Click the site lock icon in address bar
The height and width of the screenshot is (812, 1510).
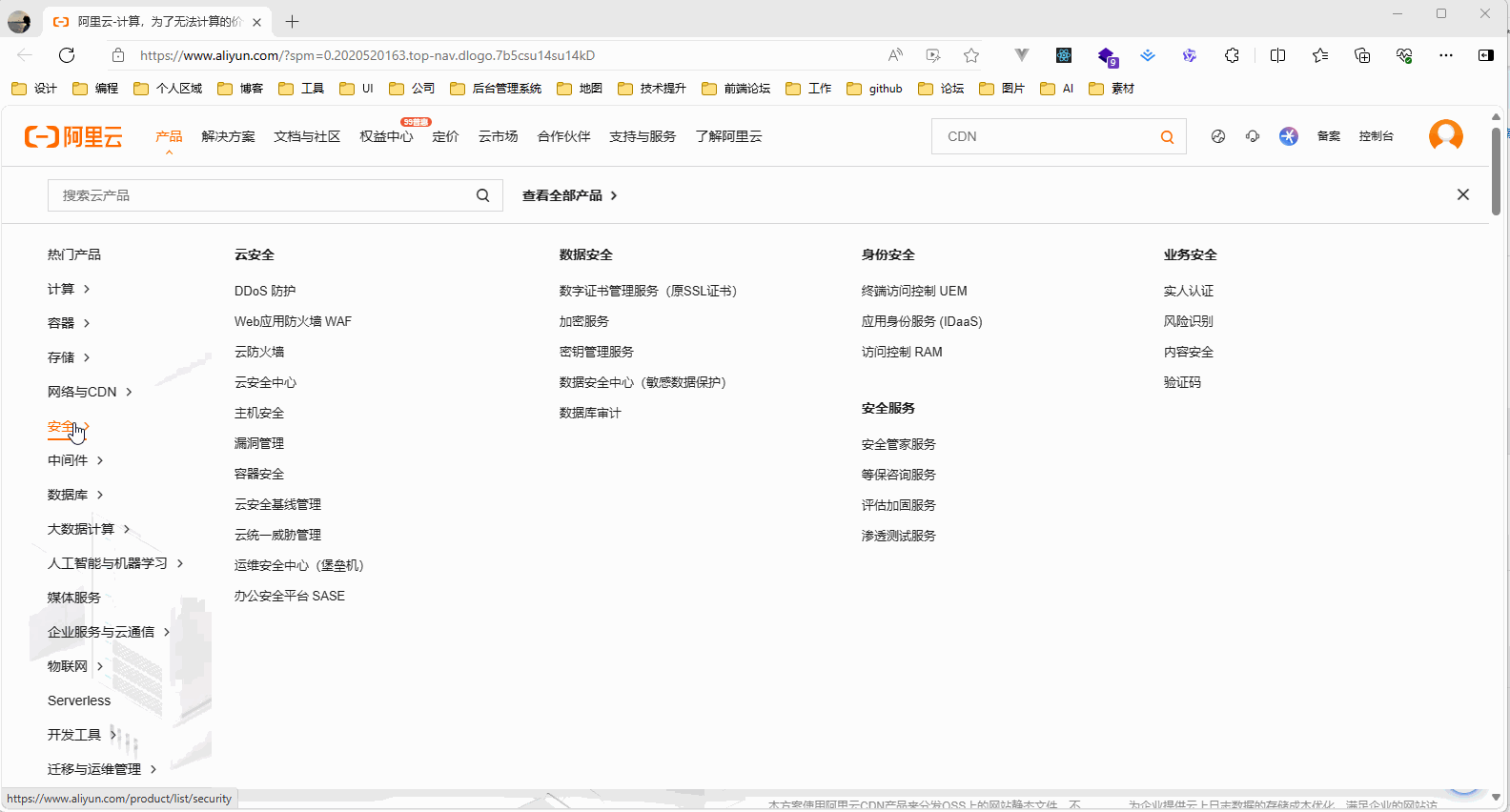coord(118,55)
